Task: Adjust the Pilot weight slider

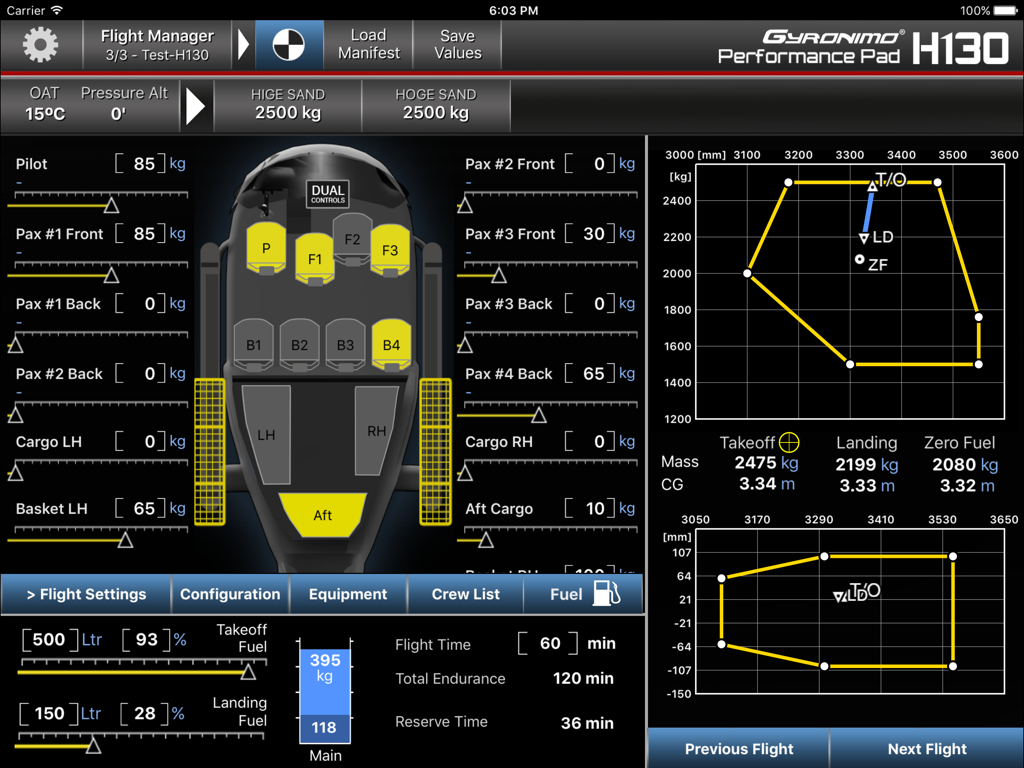Action: (x=113, y=204)
